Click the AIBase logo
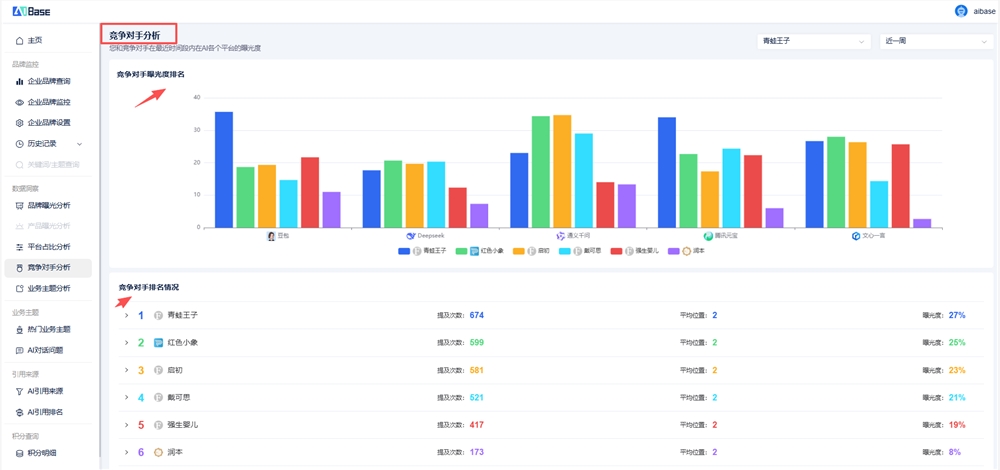Viewport: 1000px width, 470px height. [31, 11]
